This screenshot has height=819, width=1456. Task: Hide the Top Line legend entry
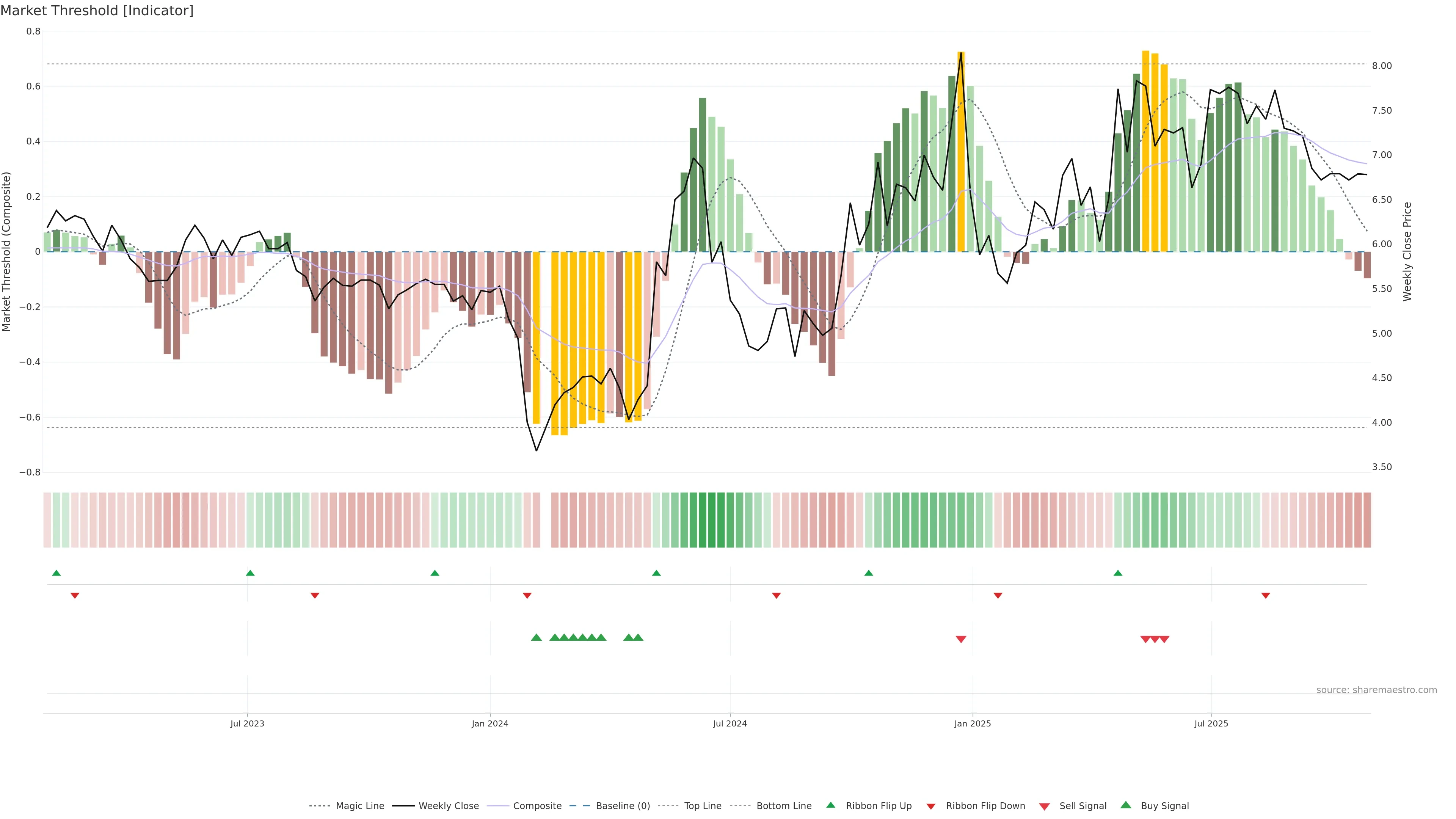[703, 806]
